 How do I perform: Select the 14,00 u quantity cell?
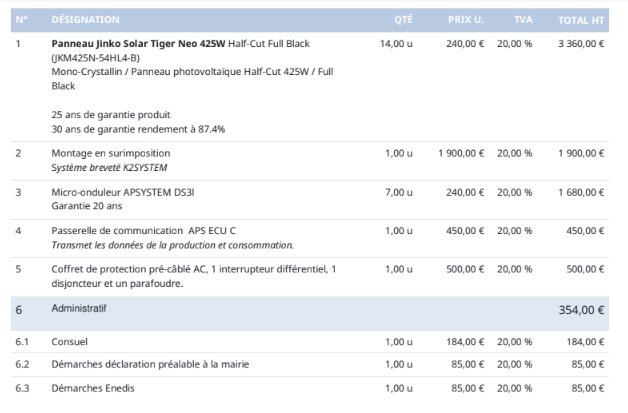coord(396,44)
